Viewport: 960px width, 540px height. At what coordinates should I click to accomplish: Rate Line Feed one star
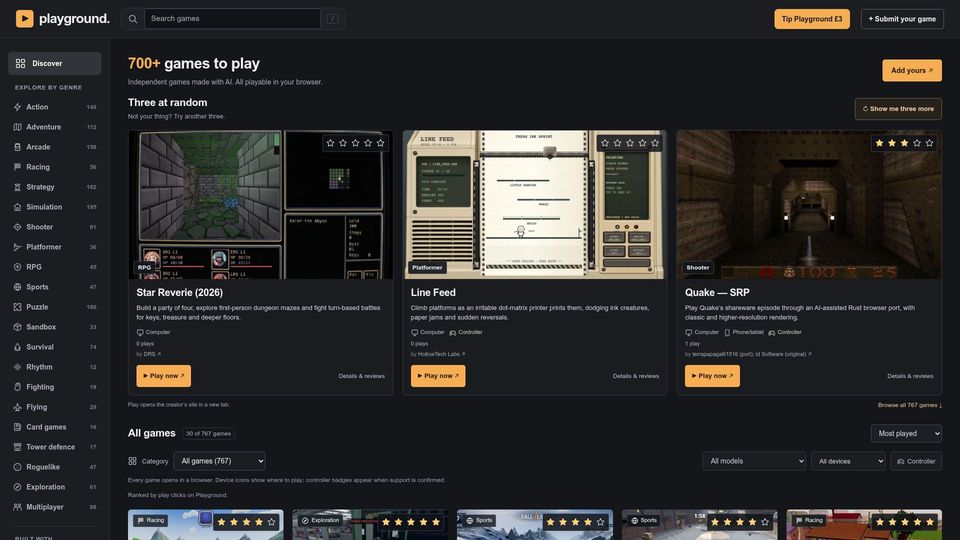(x=605, y=143)
